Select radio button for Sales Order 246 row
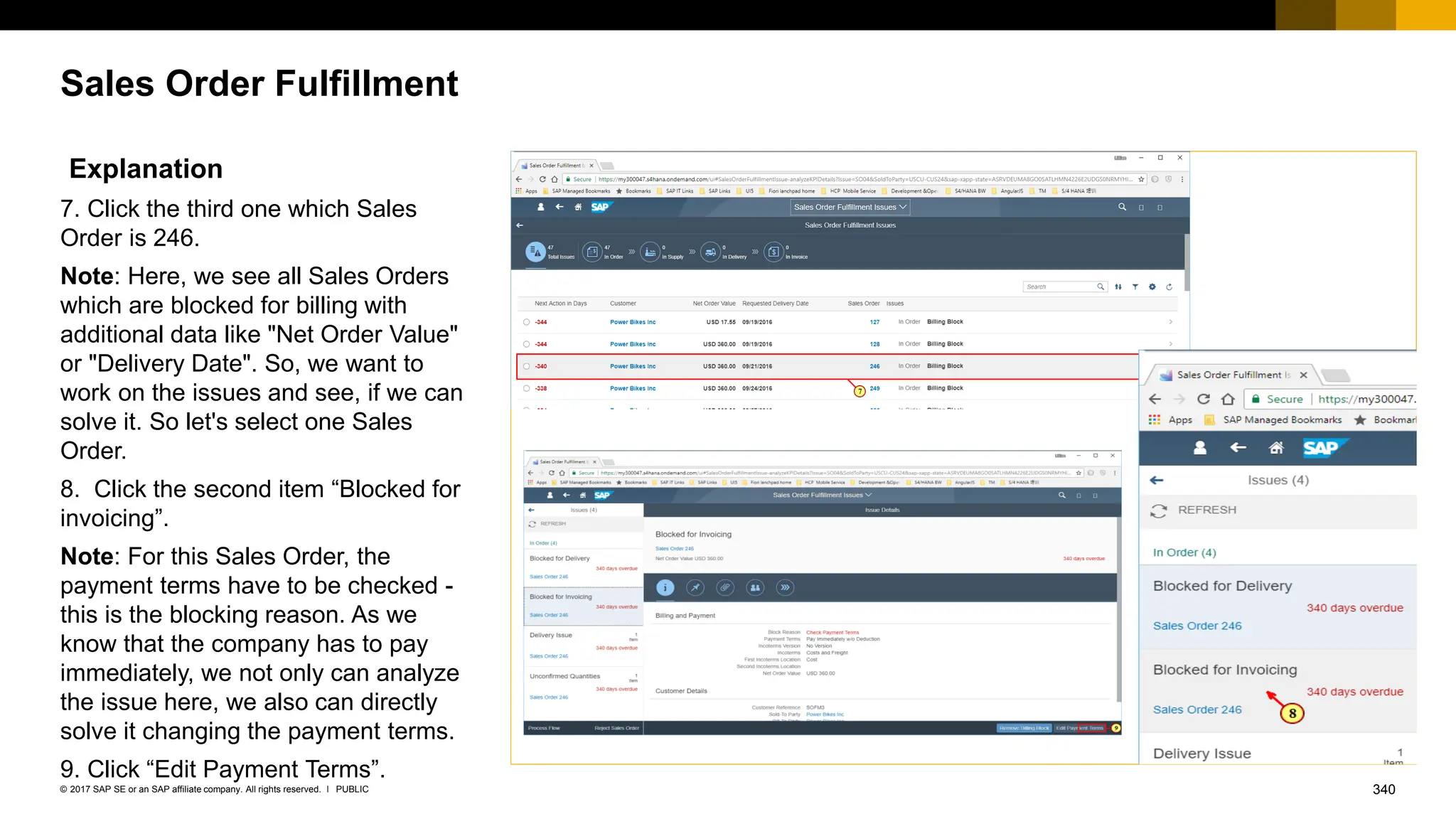The height and width of the screenshot is (819, 1456). (x=527, y=366)
